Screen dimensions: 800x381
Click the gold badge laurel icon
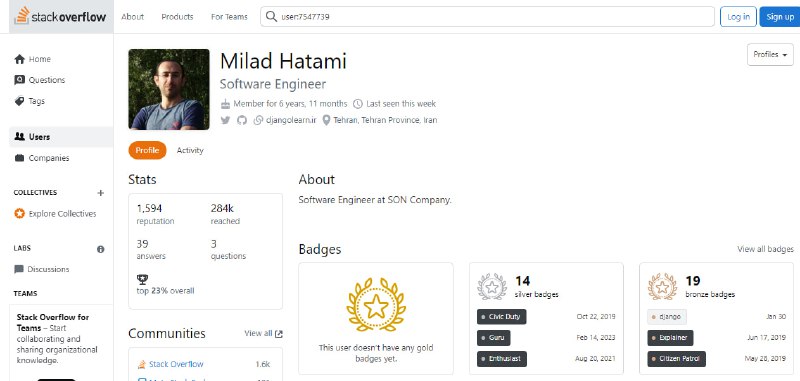click(376, 305)
